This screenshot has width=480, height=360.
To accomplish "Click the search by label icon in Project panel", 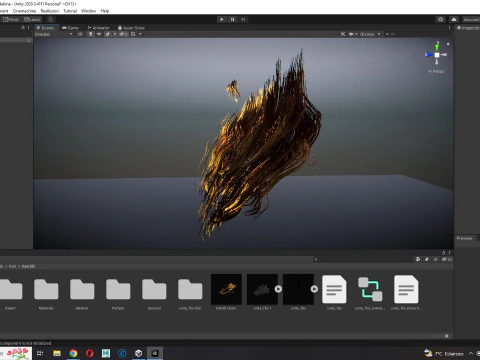I will click(x=427, y=259).
